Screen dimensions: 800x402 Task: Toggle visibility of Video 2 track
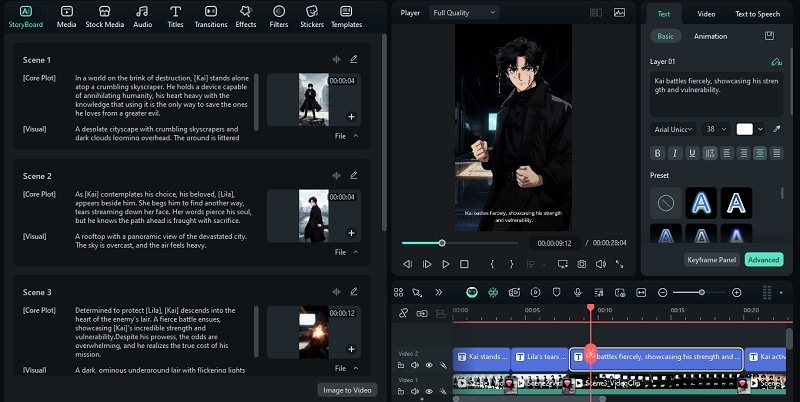(429, 365)
